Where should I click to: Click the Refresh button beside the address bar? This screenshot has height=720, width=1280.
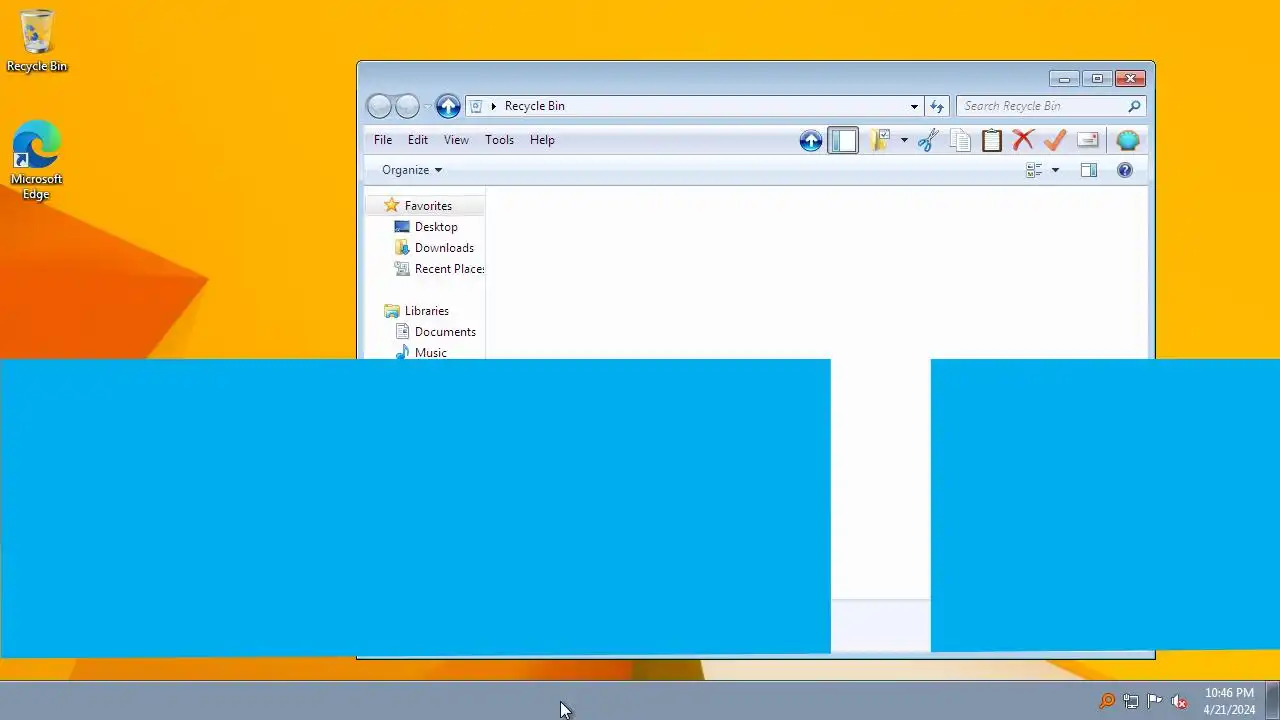pyautogui.click(x=937, y=106)
